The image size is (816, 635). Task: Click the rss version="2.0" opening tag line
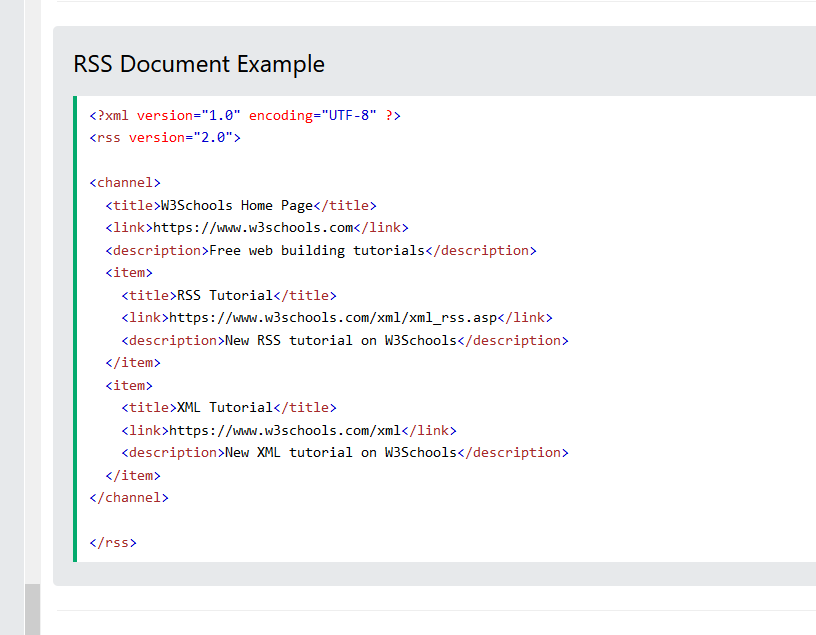[165, 138]
